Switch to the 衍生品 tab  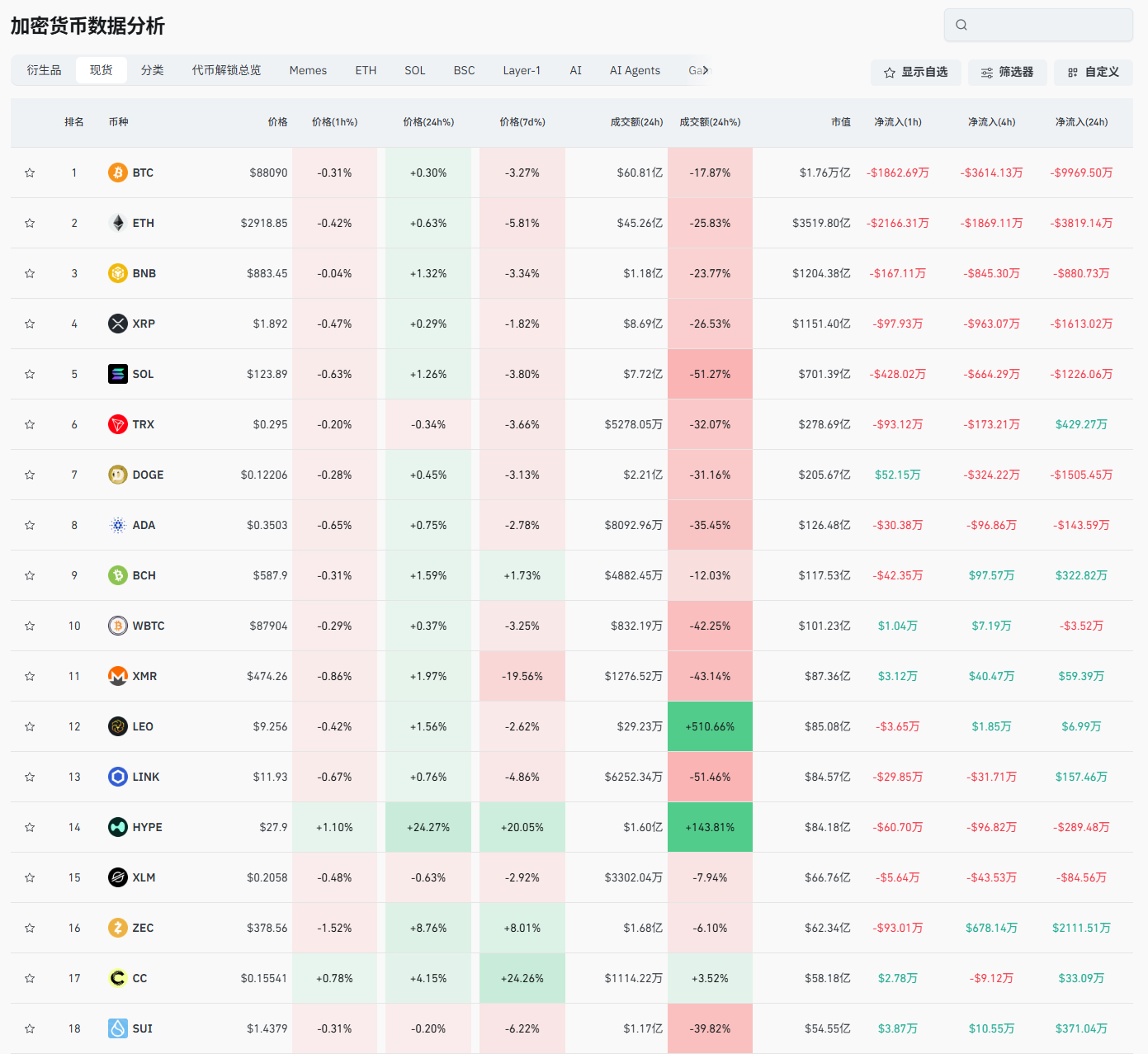[44, 70]
